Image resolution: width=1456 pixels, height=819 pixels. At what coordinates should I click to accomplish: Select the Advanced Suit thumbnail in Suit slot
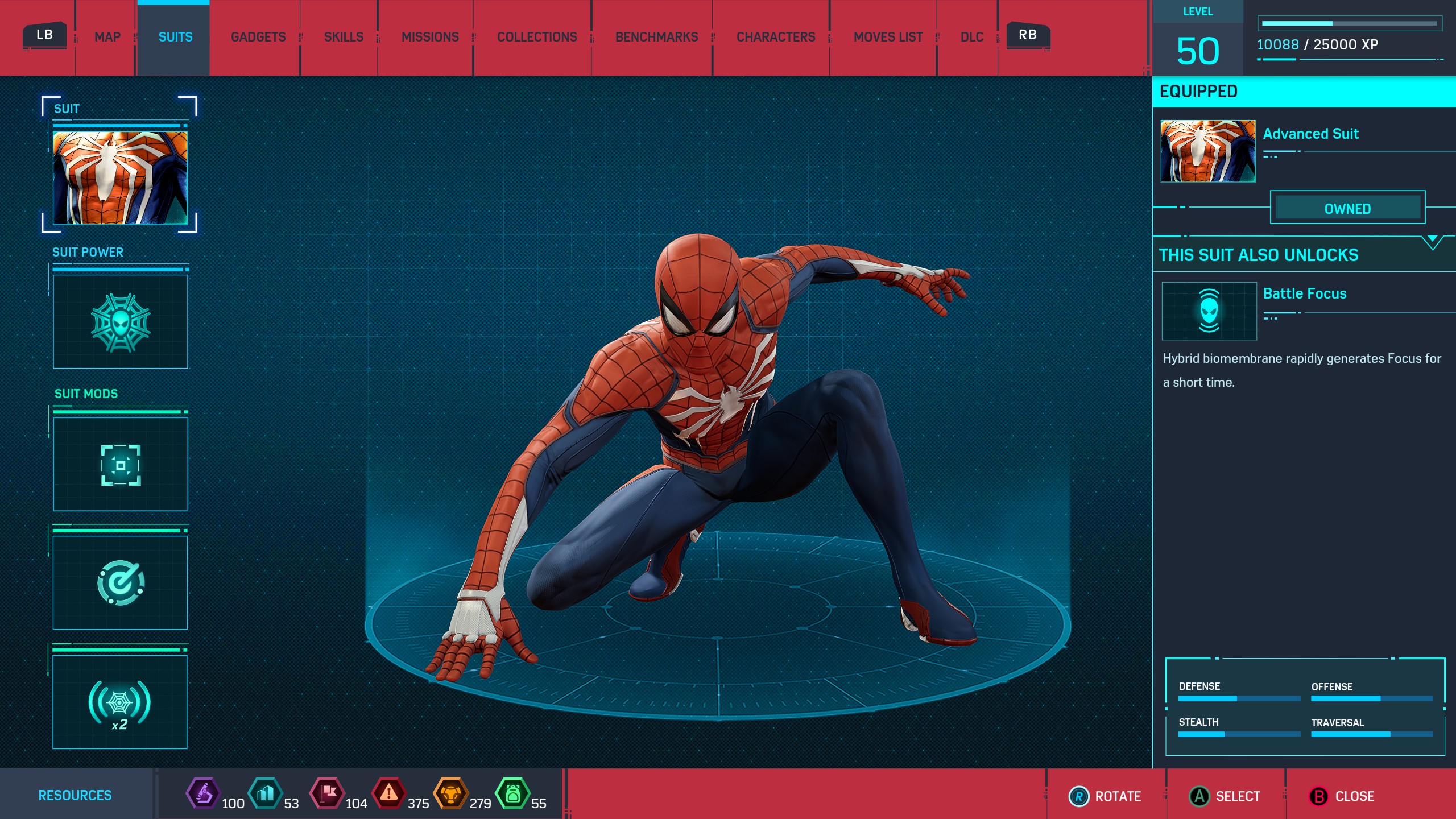[x=120, y=177]
